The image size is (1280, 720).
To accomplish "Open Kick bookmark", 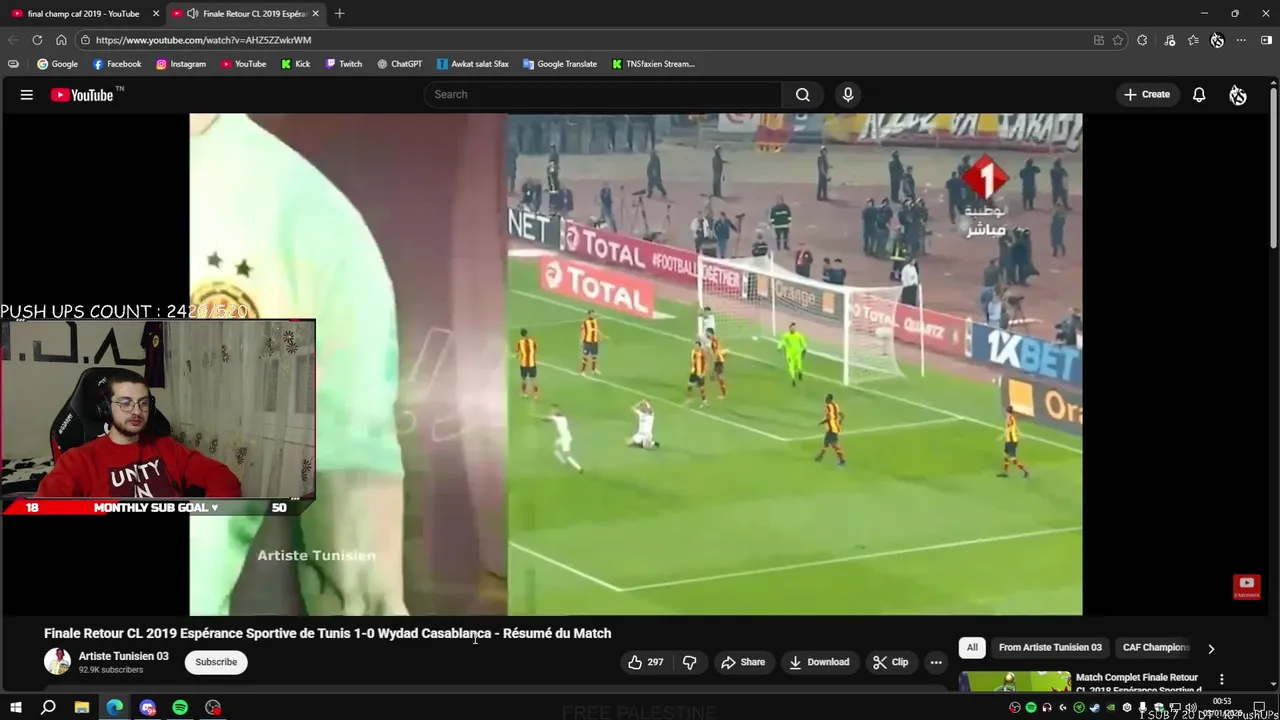I will (296, 64).
